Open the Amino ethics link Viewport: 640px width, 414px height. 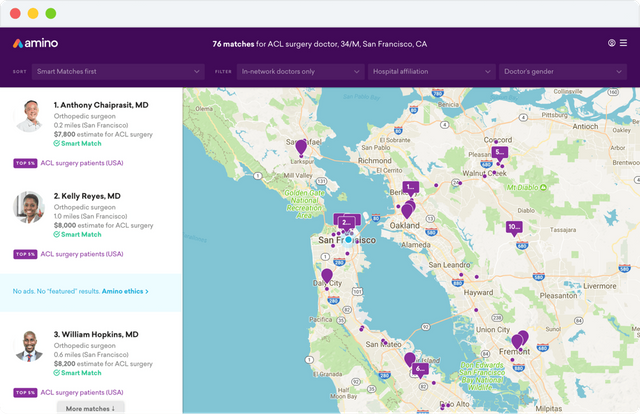pyautogui.click(x=125, y=291)
